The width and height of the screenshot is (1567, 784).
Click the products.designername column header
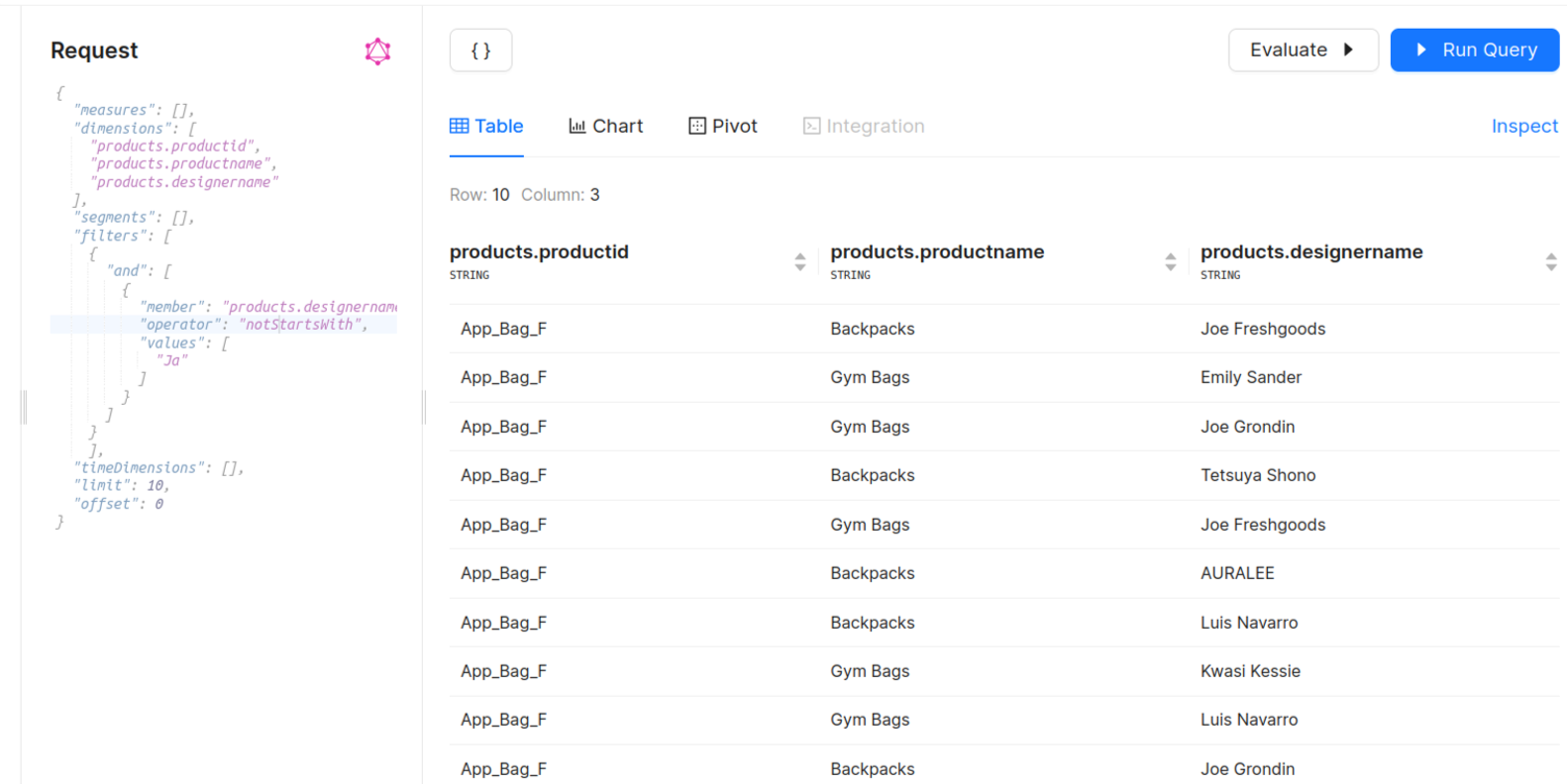1311,252
